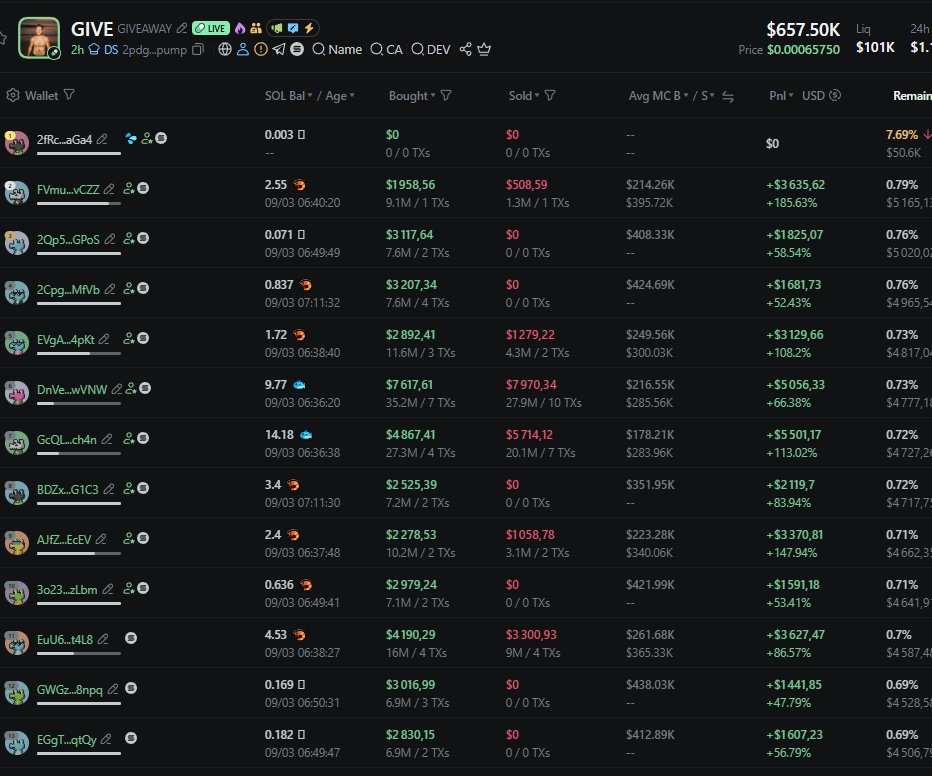Filter the Bought column
The height and width of the screenshot is (776, 932).
(446, 95)
